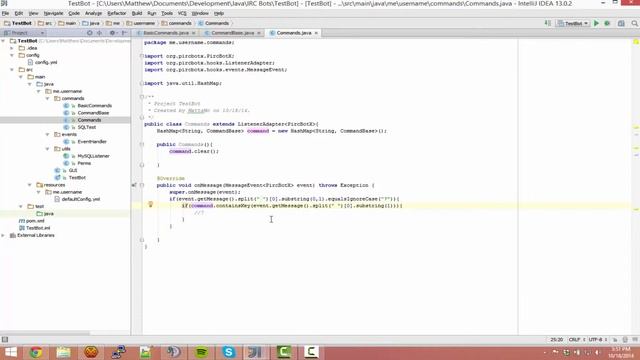Click the override gutter icon beside onMessage

[134, 185]
